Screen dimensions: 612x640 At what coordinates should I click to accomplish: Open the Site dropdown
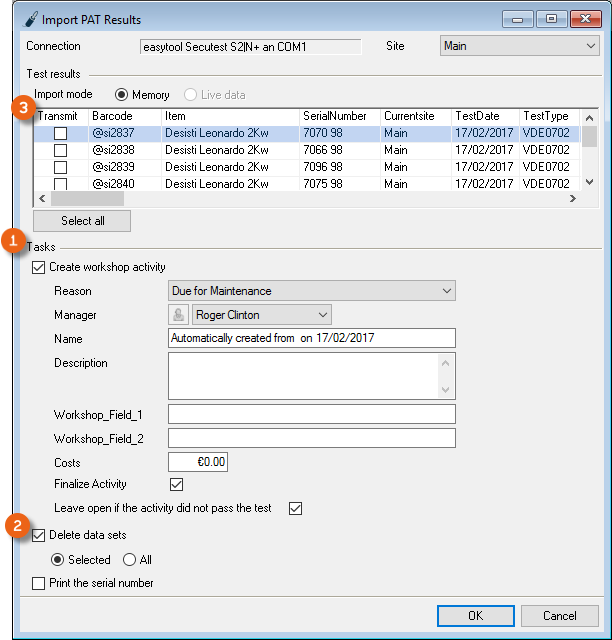pyautogui.click(x=518, y=46)
